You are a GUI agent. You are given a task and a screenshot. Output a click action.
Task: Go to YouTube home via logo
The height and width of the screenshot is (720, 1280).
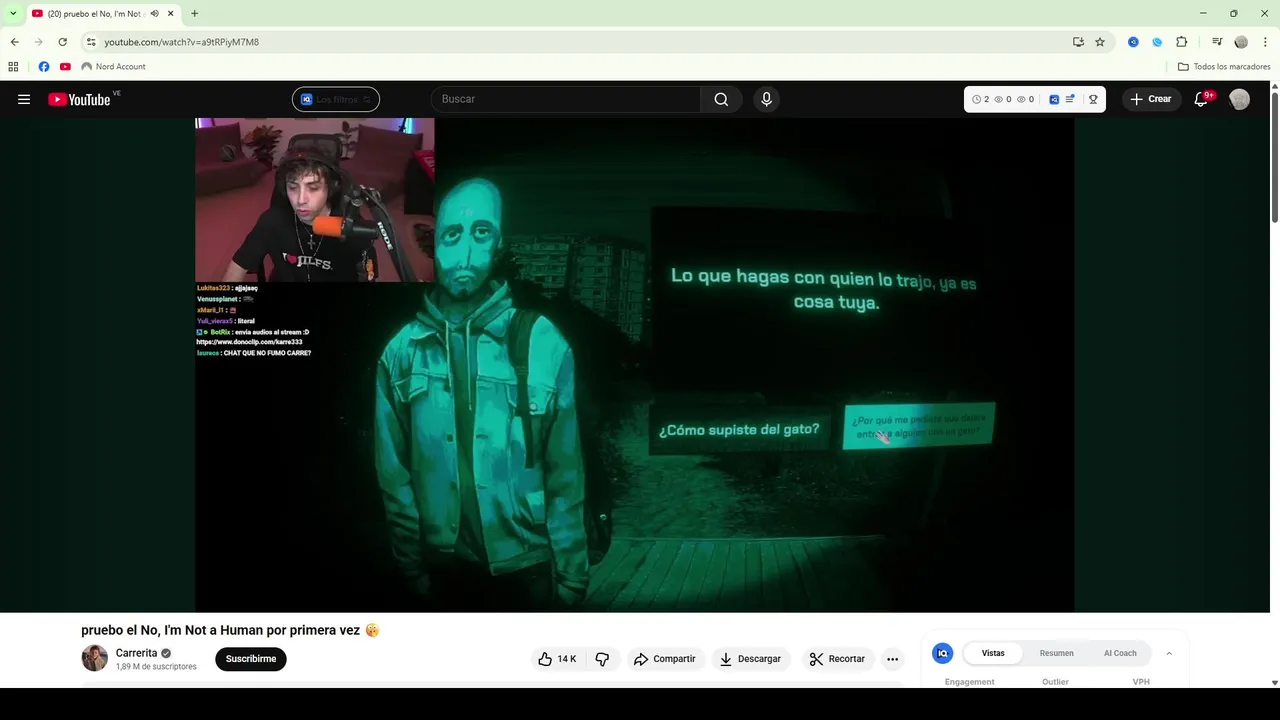pyautogui.click(x=79, y=99)
